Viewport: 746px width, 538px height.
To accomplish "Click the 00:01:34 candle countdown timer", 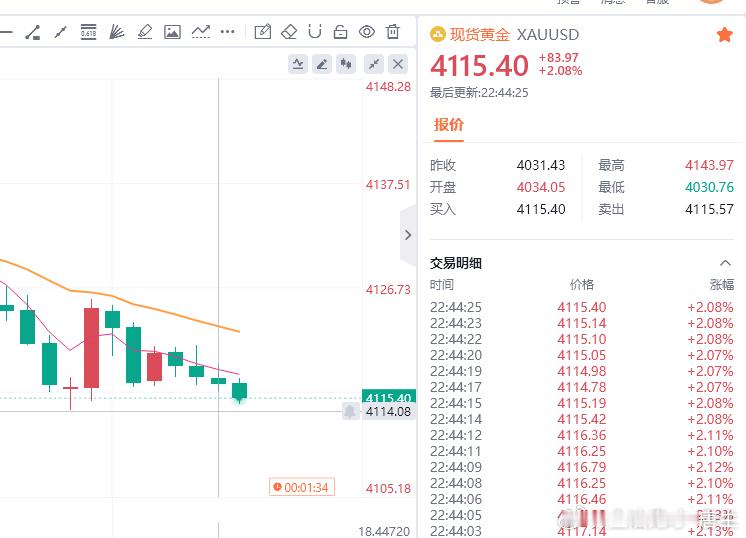I will pyautogui.click(x=302, y=488).
